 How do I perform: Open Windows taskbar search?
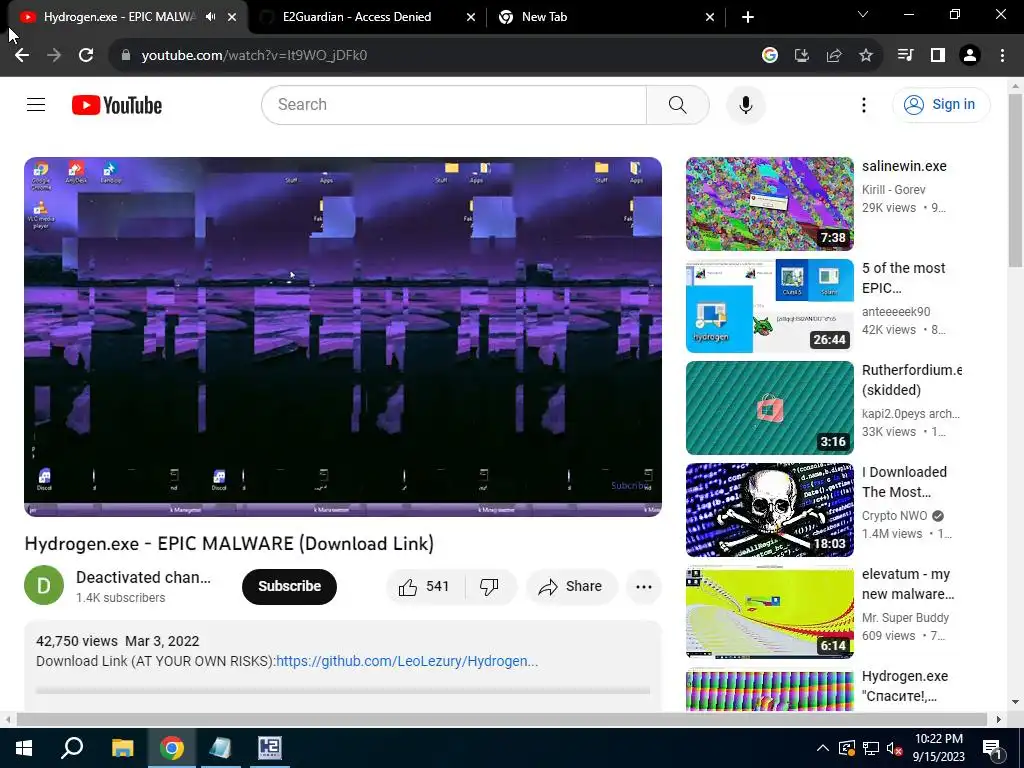point(72,748)
